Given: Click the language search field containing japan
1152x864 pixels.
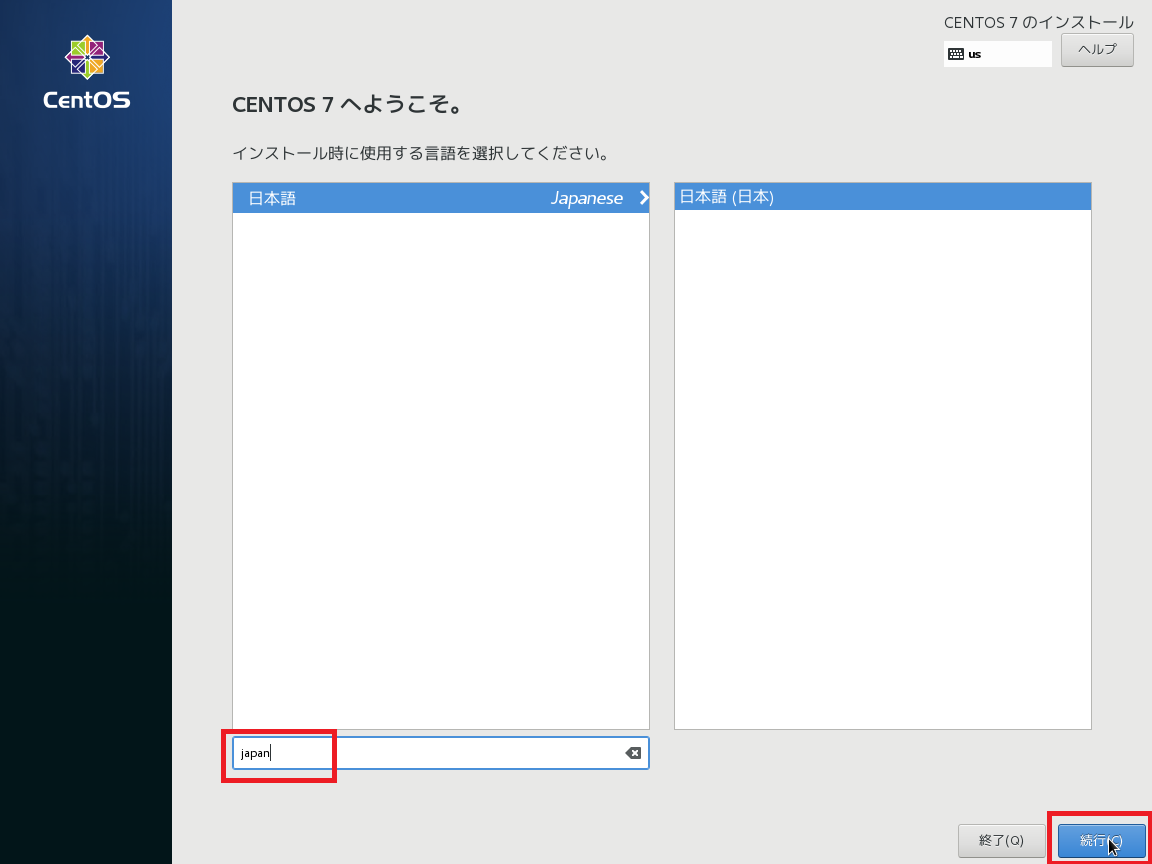Looking at the screenshot, I should (440, 753).
